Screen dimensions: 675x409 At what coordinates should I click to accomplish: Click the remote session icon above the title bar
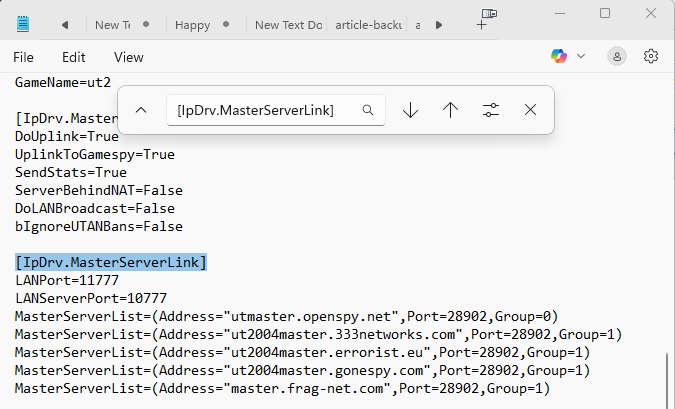coord(489,13)
